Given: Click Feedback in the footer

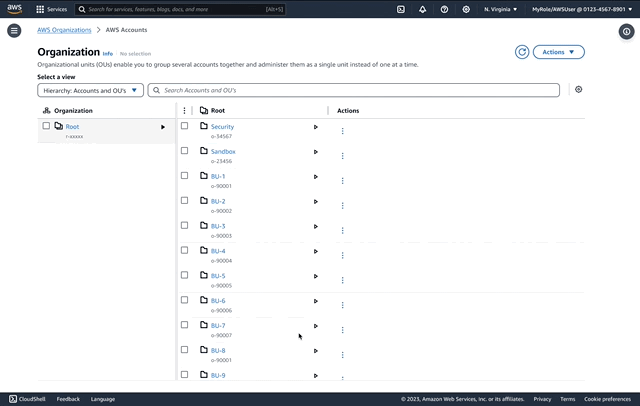Looking at the screenshot, I should (68, 399).
